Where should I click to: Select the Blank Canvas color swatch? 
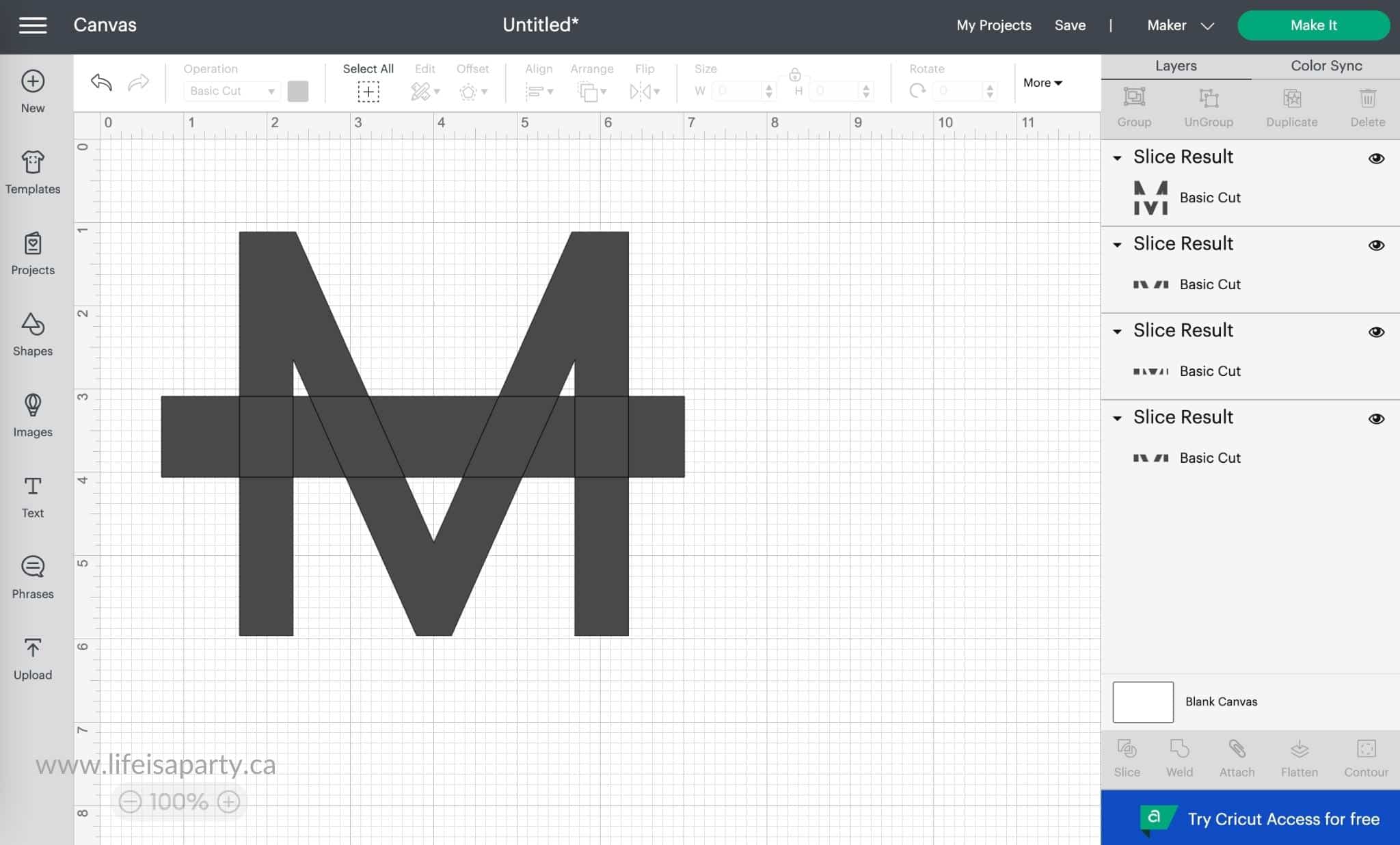(x=1142, y=701)
